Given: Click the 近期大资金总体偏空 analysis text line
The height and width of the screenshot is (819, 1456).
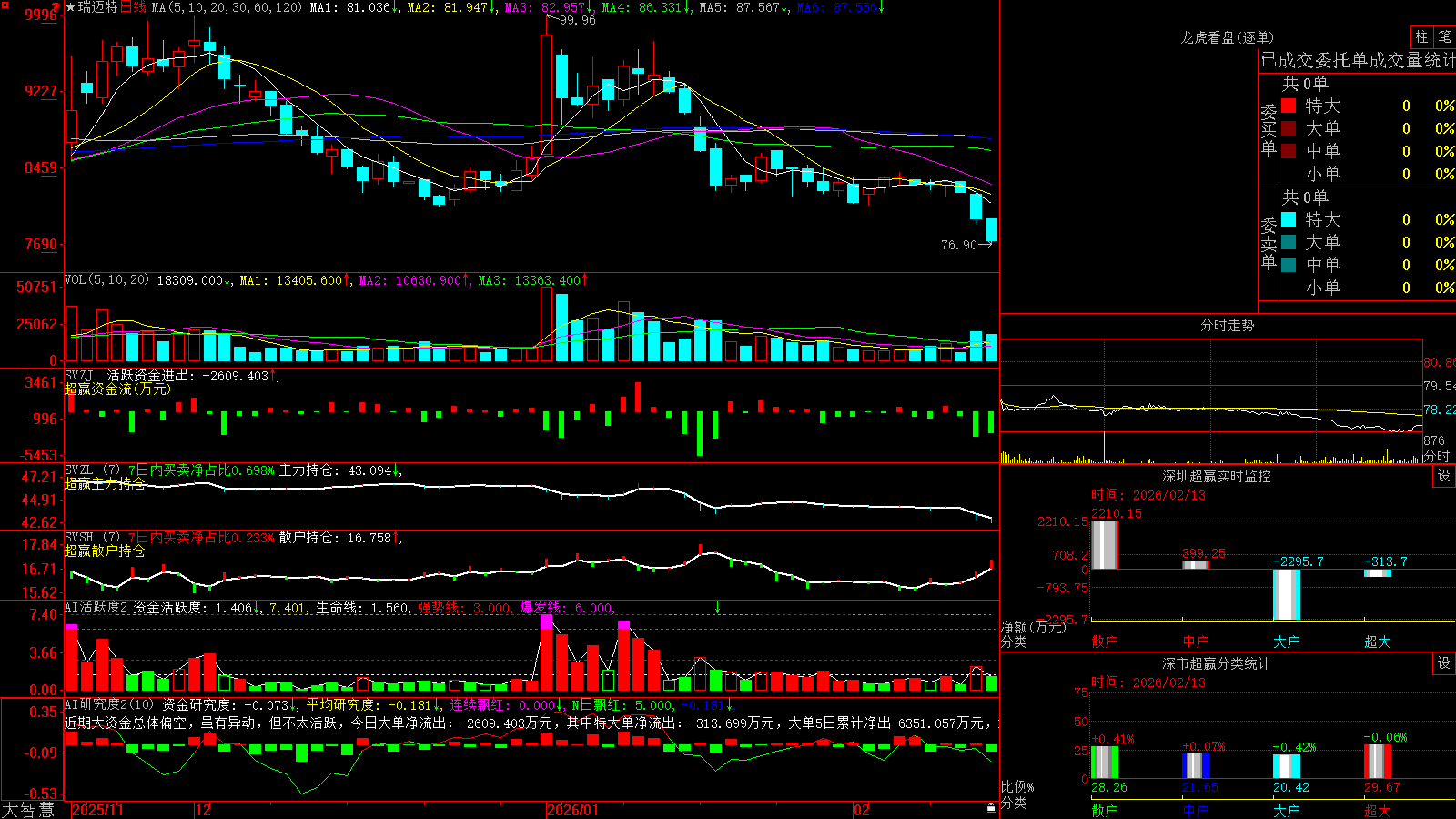Looking at the screenshot, I should [531, 723].
